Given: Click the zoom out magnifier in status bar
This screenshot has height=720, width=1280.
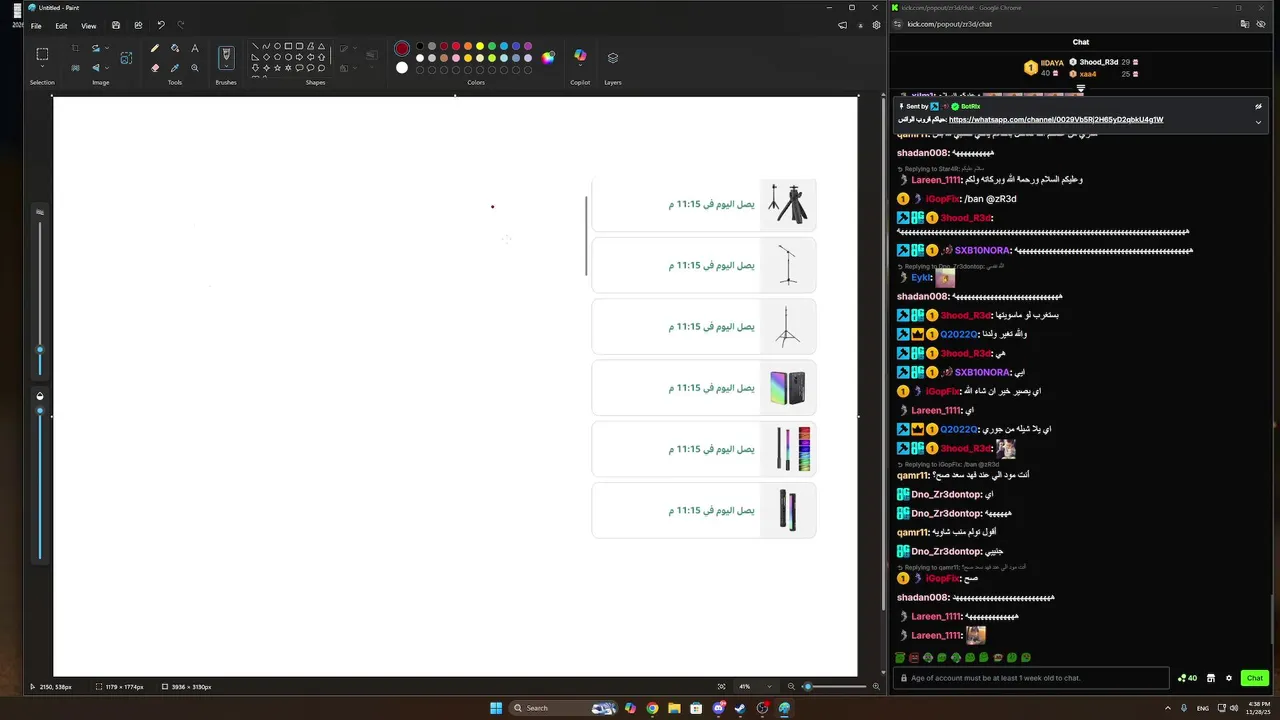Looking at the screenshot, I should (x=791, y=687).
